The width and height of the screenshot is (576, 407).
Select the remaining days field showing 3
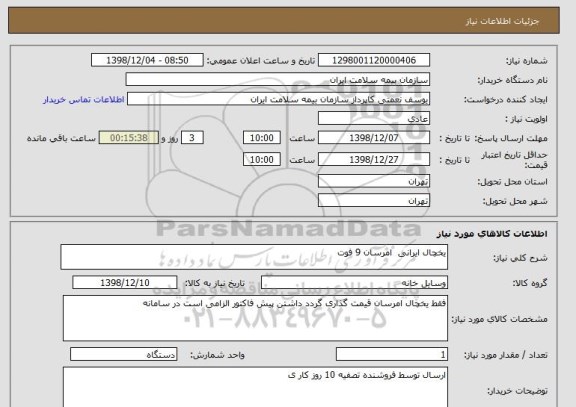click(x=192, y=138)
